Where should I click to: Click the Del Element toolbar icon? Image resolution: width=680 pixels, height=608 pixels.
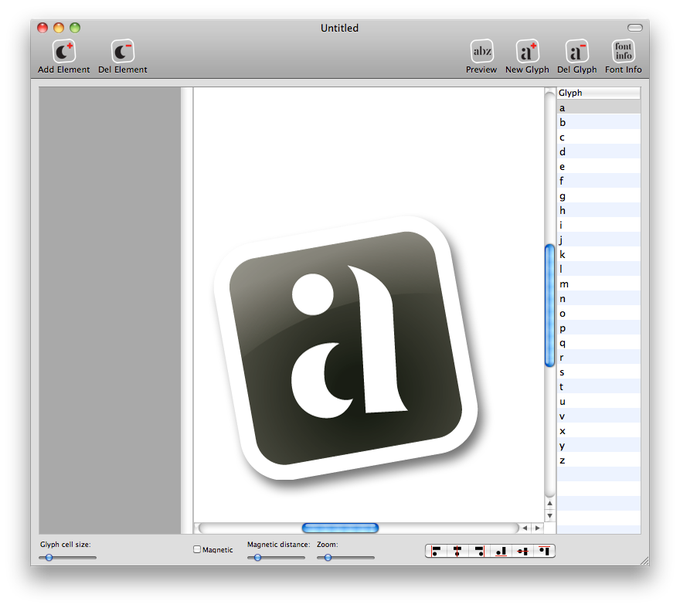(x=123, y=52)
